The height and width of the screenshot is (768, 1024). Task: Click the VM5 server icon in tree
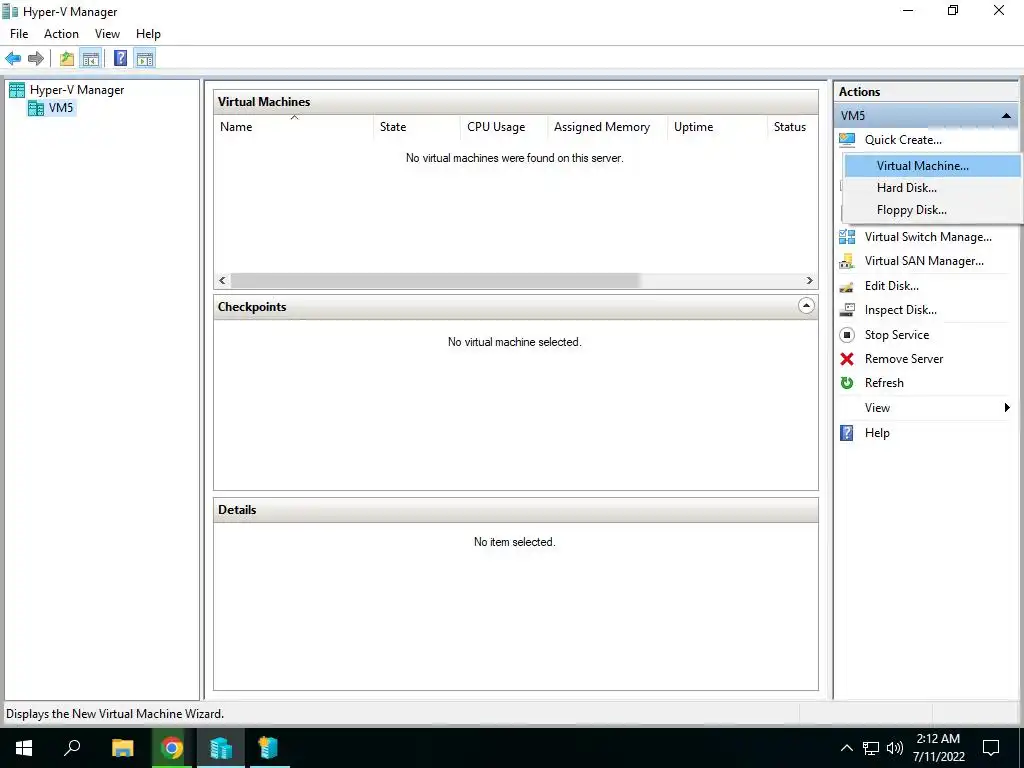[36, 108]
